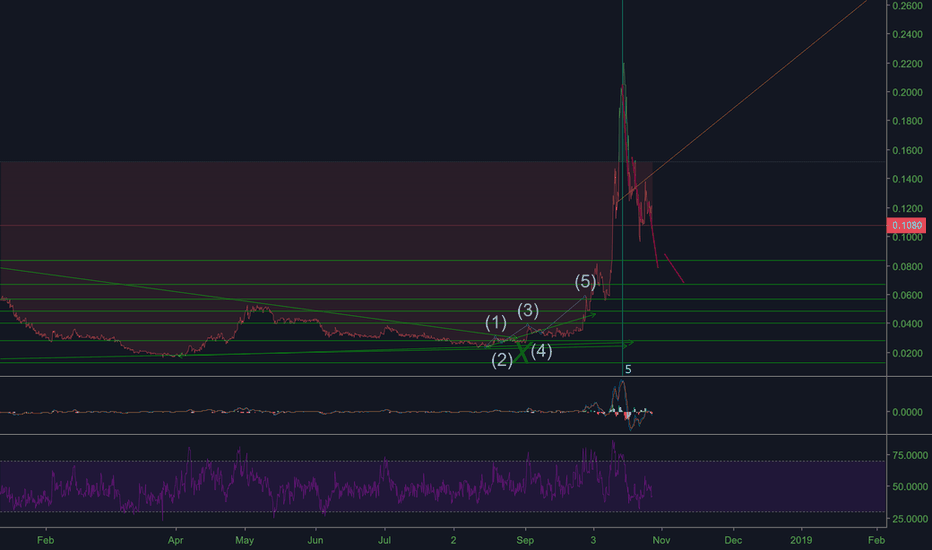Select the (2) wave label

(x=502, y=360)
